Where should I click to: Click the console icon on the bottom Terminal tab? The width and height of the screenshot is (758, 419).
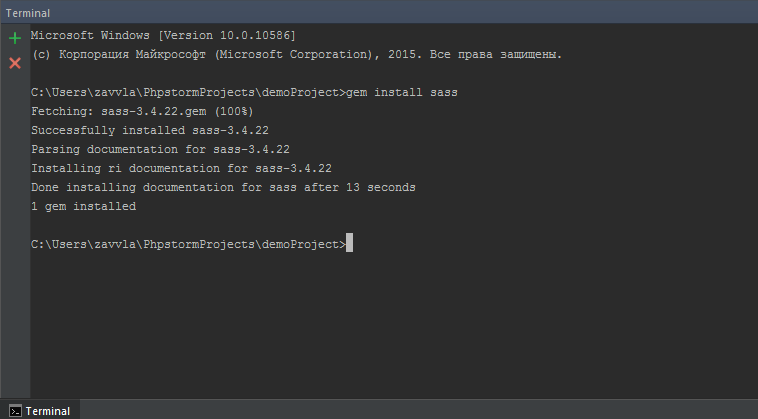pyautogui.click(x=15, y=411)
